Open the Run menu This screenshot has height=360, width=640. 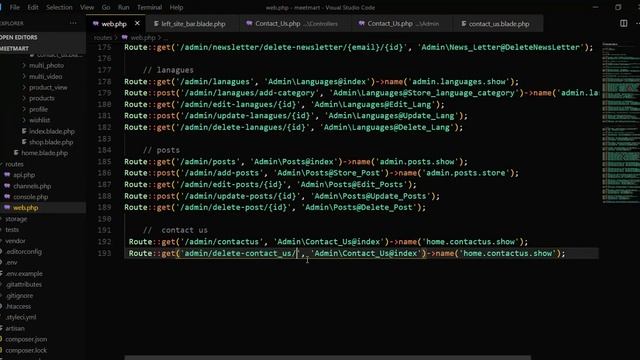click(x=123, y=7)
